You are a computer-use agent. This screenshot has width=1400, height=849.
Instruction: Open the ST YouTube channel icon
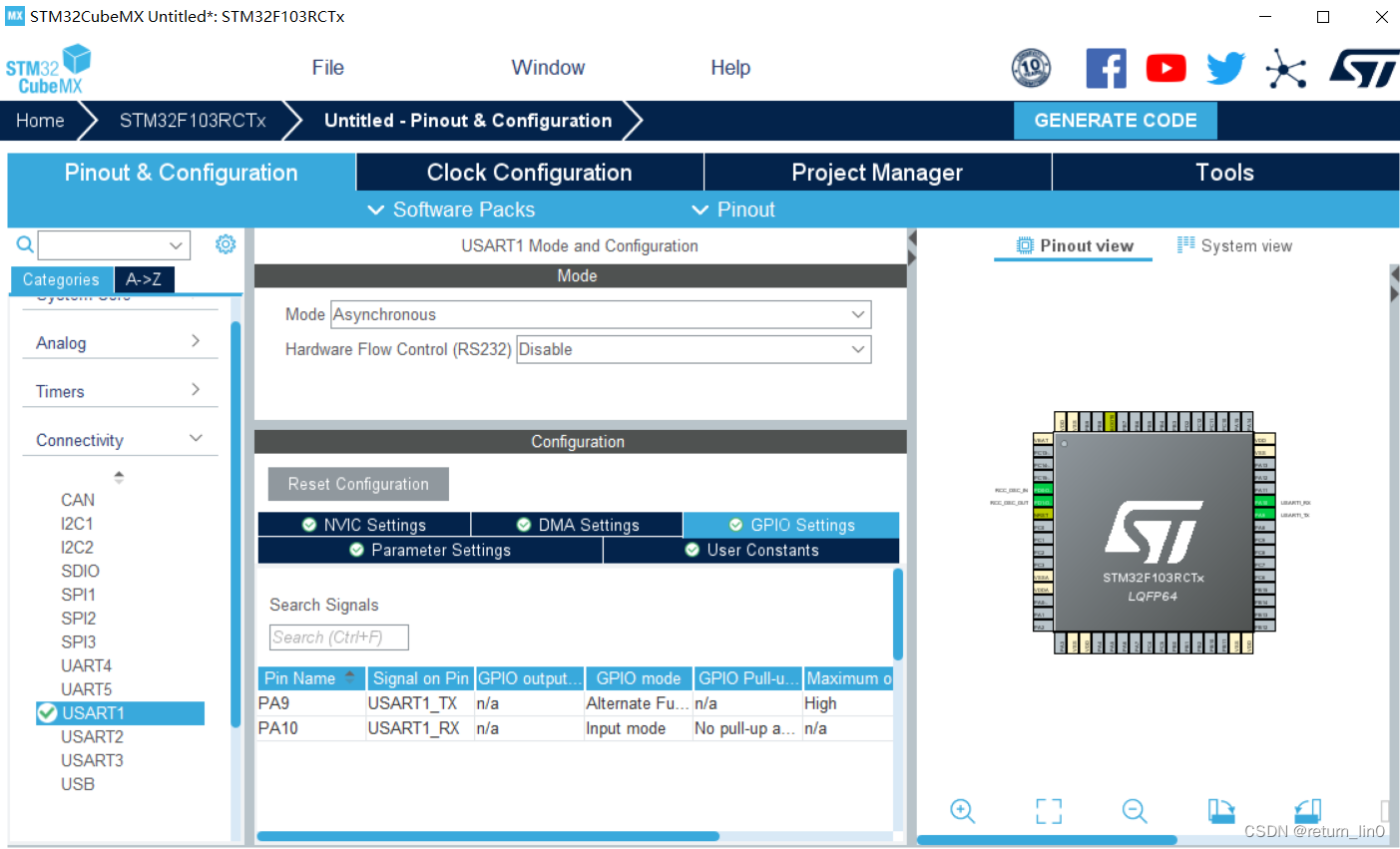[1166, 68]
